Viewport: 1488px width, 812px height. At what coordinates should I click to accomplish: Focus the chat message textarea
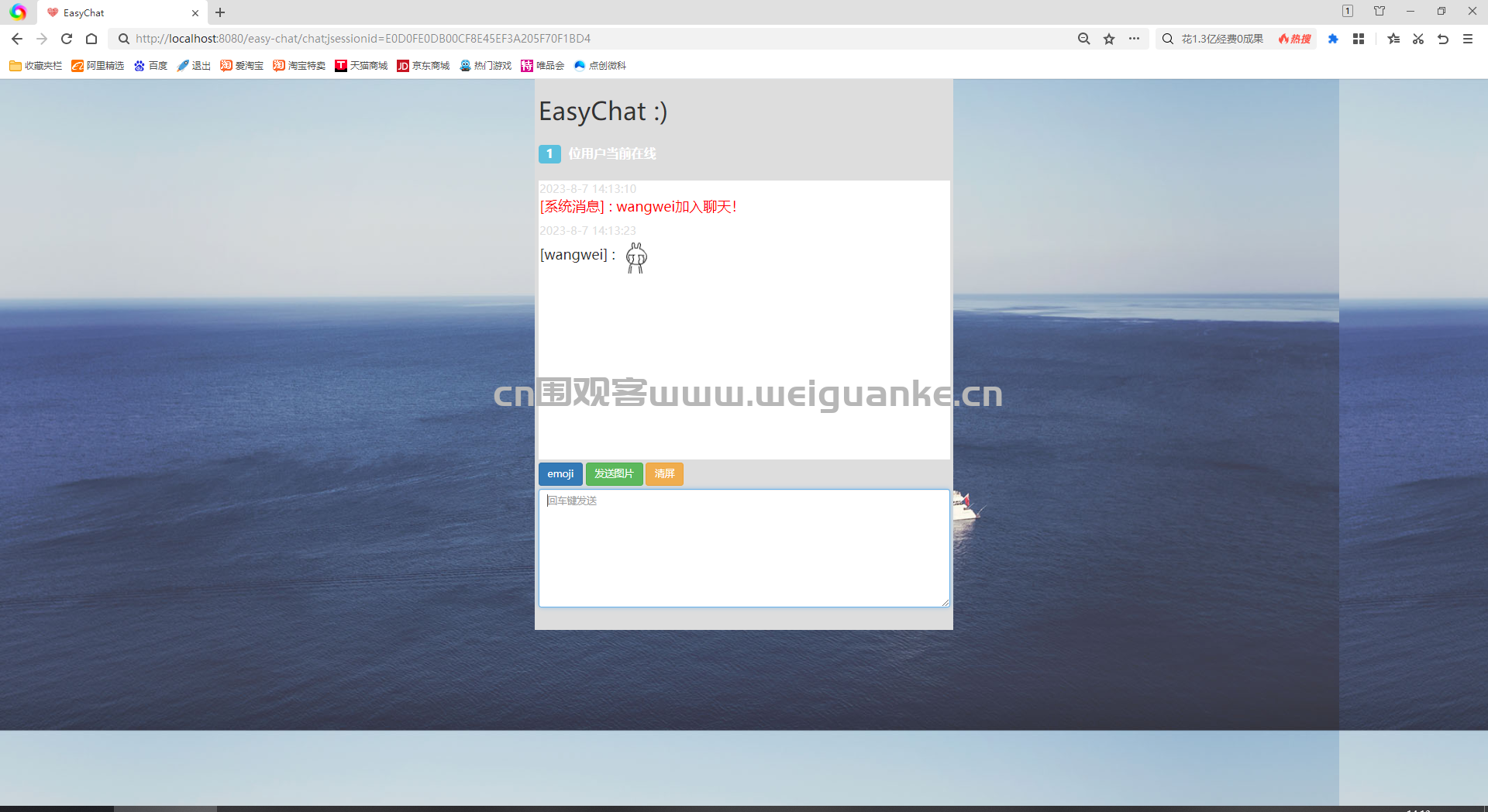[744, 548]
